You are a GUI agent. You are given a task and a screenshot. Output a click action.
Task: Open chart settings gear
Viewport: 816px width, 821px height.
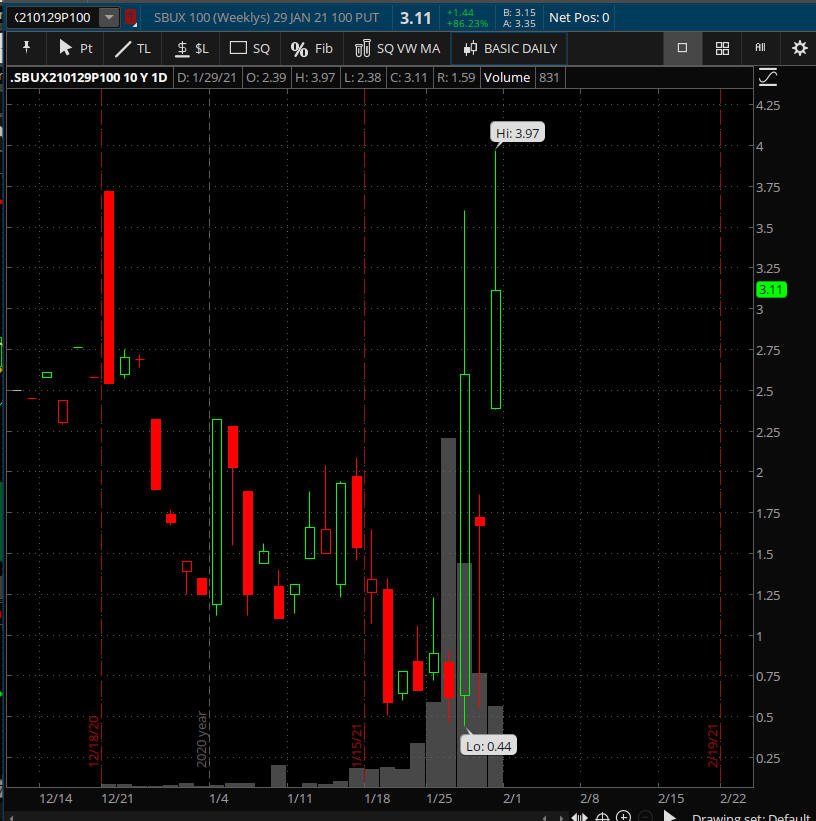point(799,48)
